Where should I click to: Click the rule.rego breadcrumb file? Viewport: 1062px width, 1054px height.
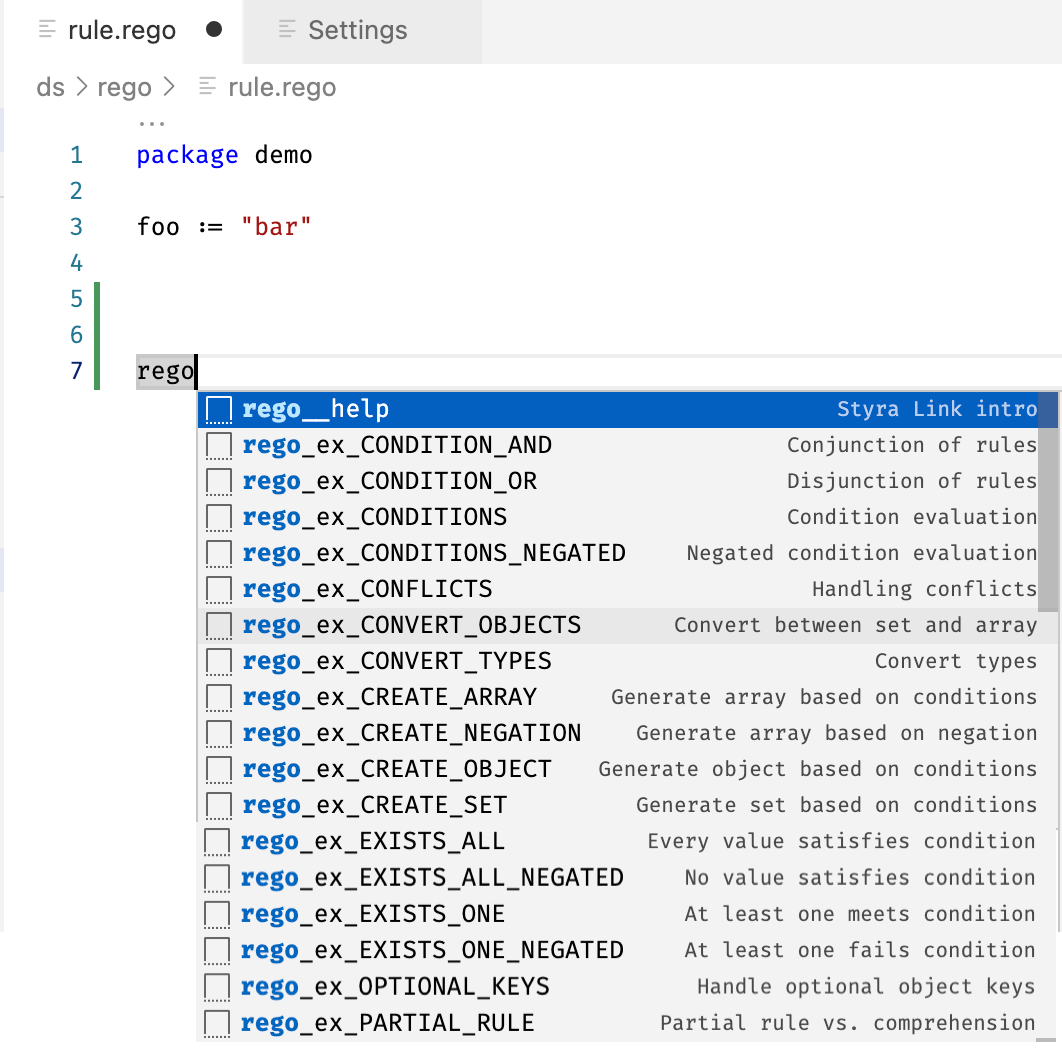click(x=282, y=87)
